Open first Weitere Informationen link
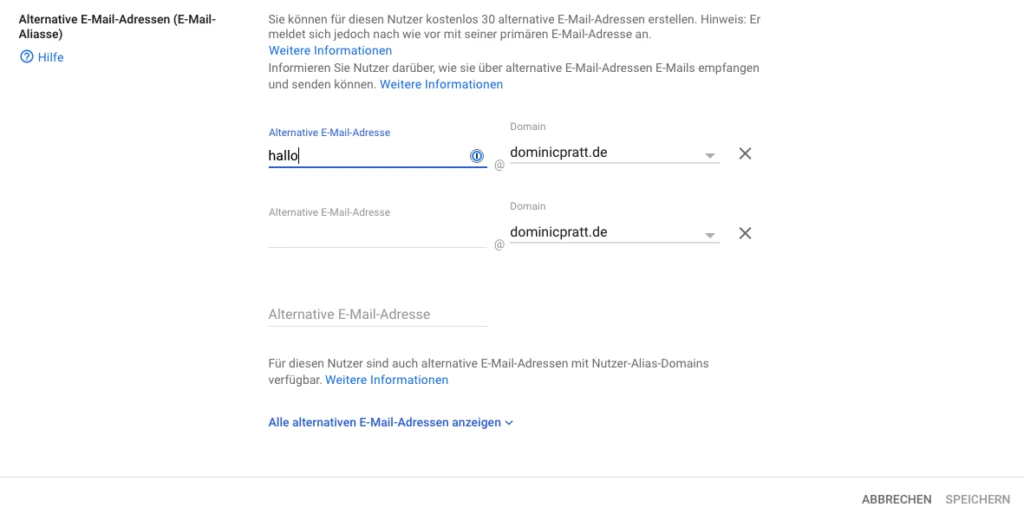Viewport: 1024px width, 520px height. [x=330, y=51]
